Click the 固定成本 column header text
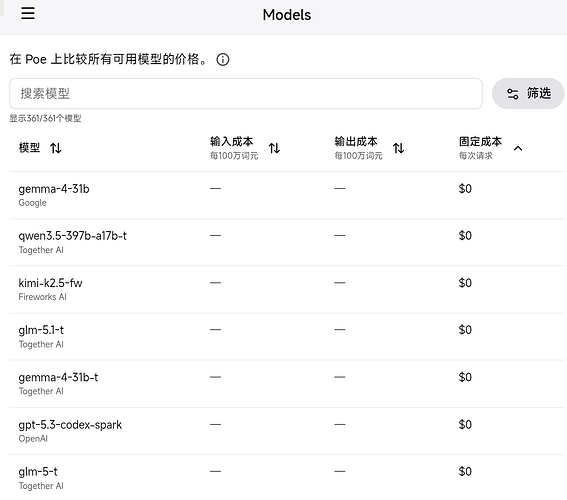Image resolution: width=567 pixels, height=500 pixels. [x=480, y=141]
